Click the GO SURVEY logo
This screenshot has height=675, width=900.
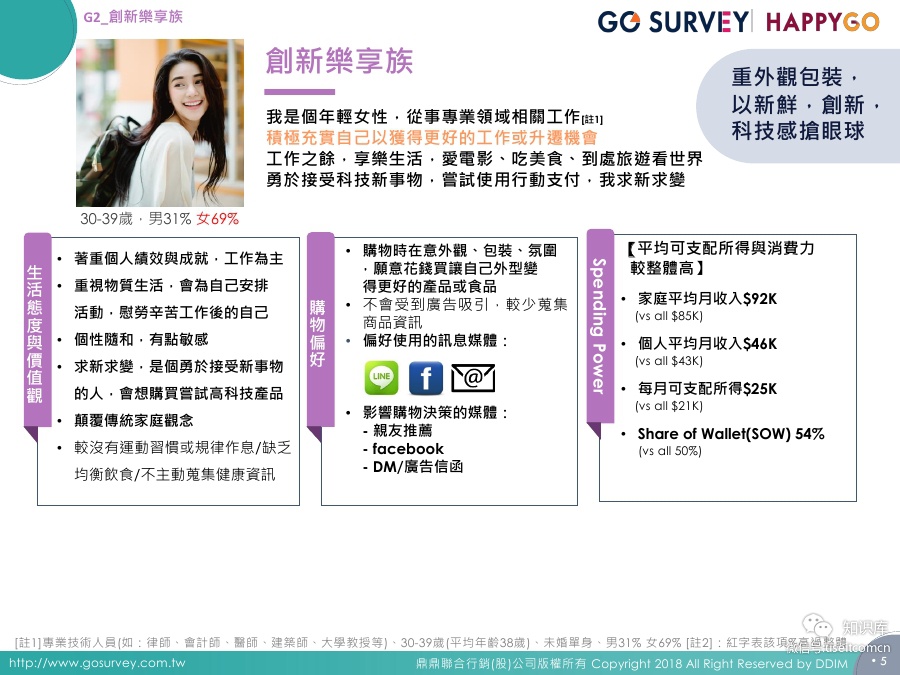click(x=673, y=22)
